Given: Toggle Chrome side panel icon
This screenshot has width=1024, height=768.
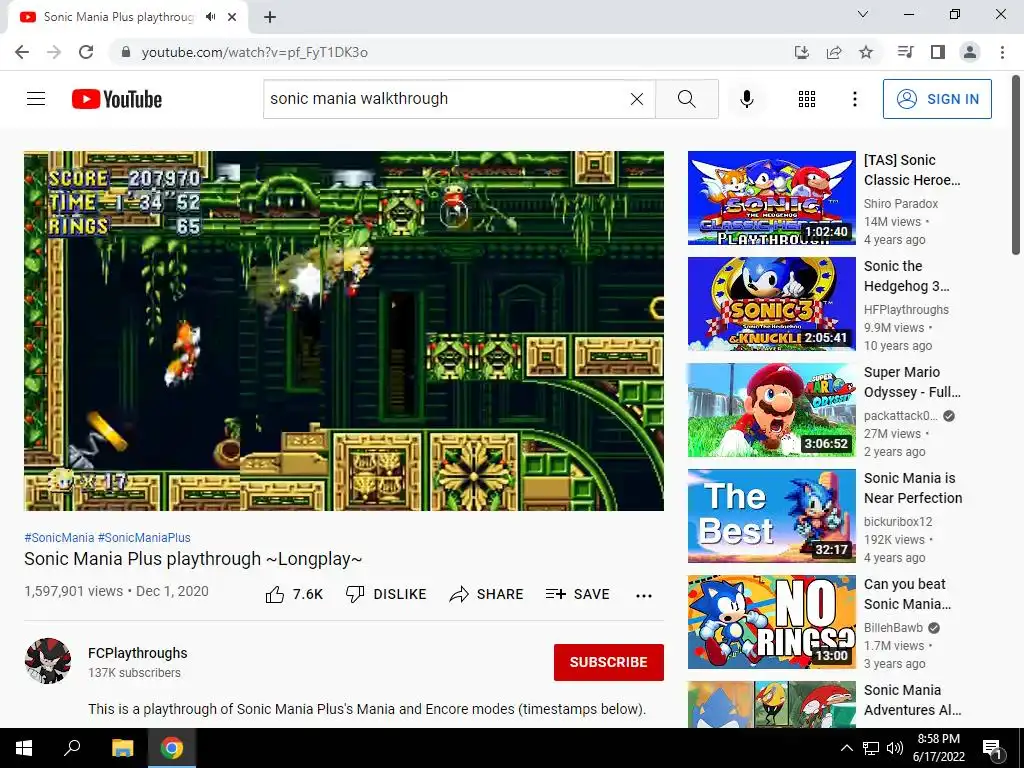Looking at the screenshot, I should tap(938, 52).
